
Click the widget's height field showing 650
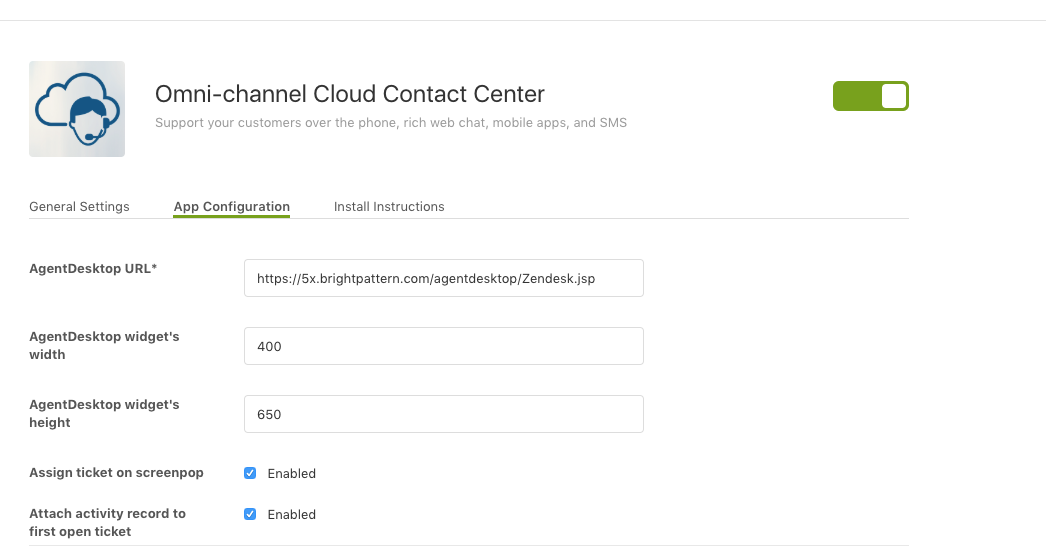pos(444,414)
